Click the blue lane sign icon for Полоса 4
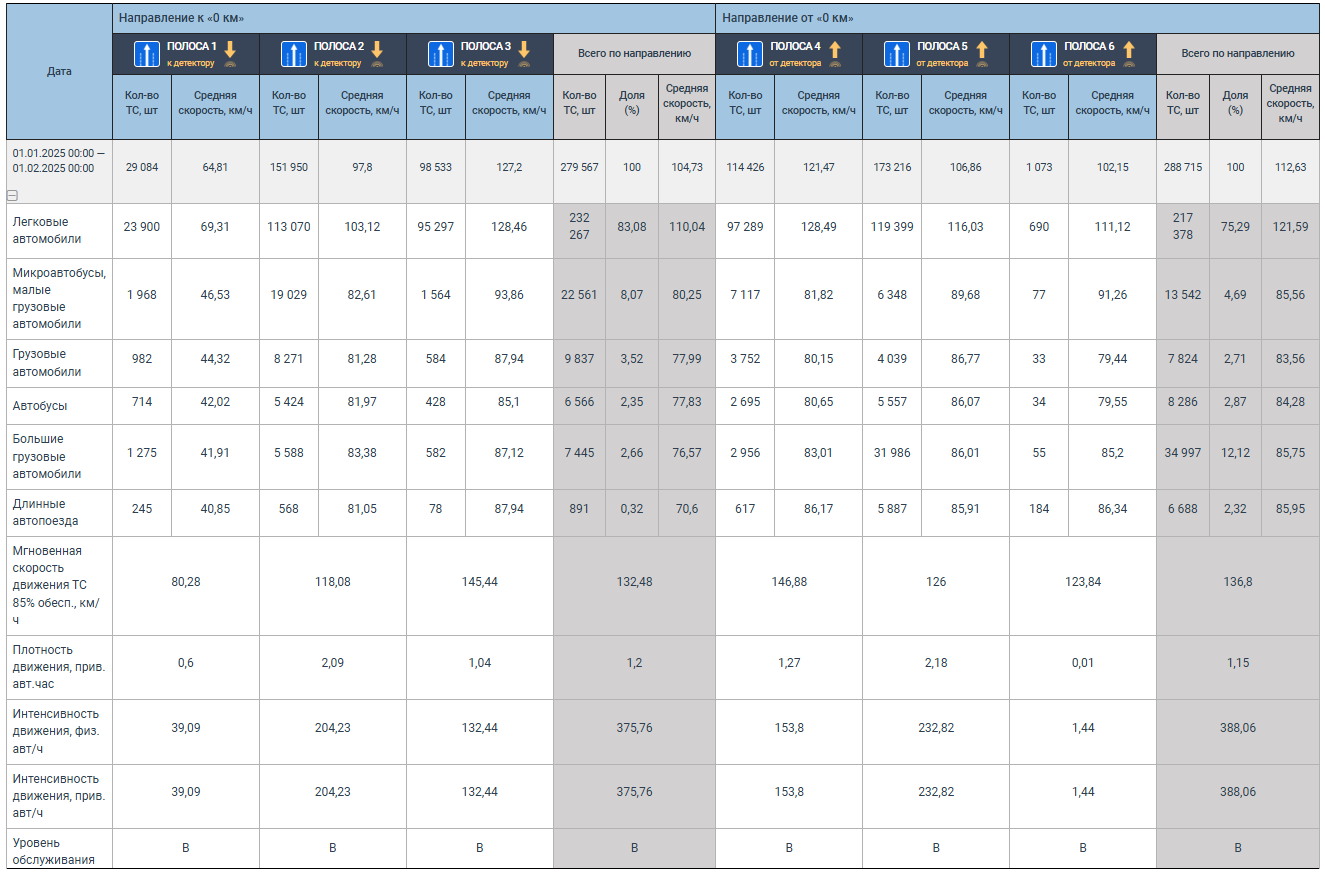Image resolution: width=1325 pixels, height=872 pixels. 750,54
